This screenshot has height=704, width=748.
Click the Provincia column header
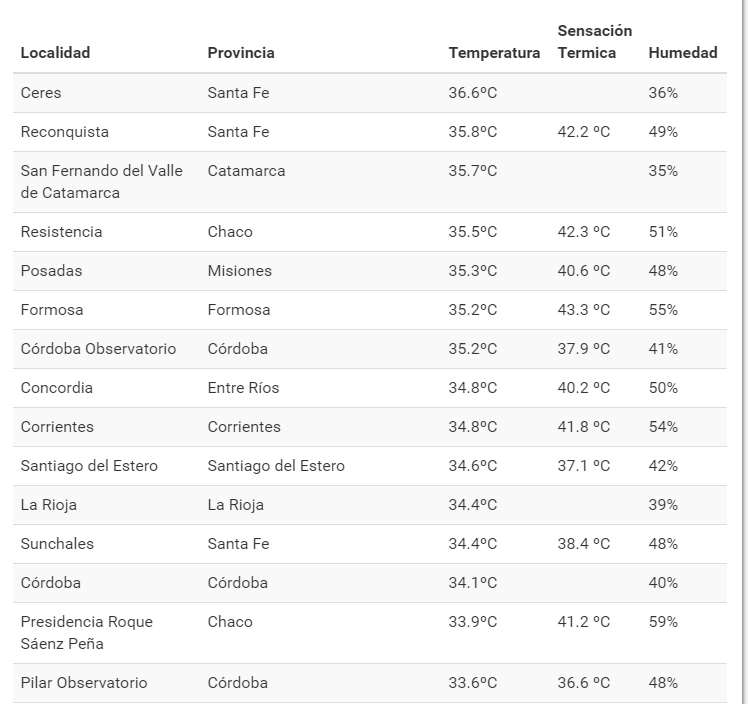(x=240, y=53)
